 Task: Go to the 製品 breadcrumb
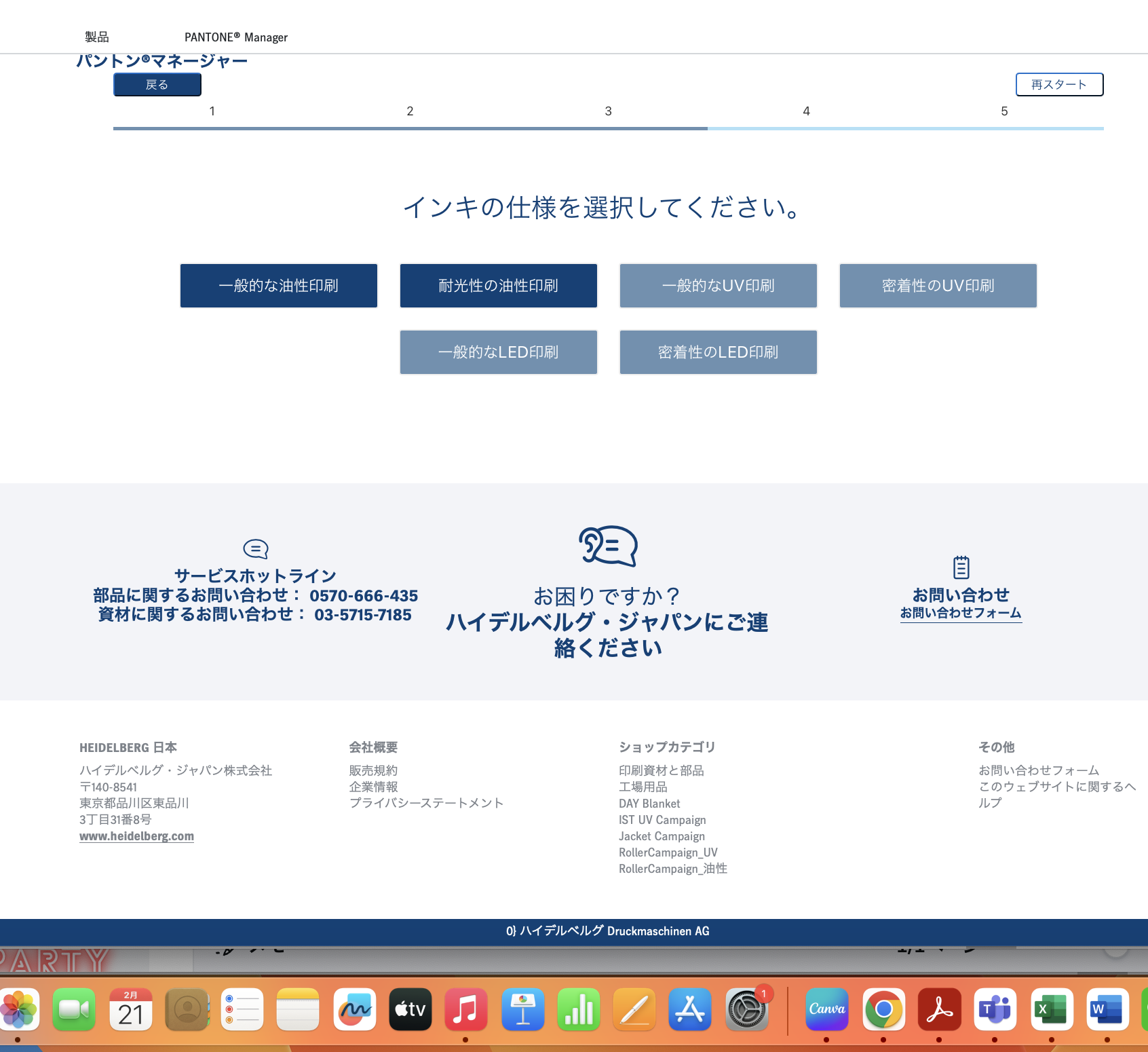tap(97, 37)
